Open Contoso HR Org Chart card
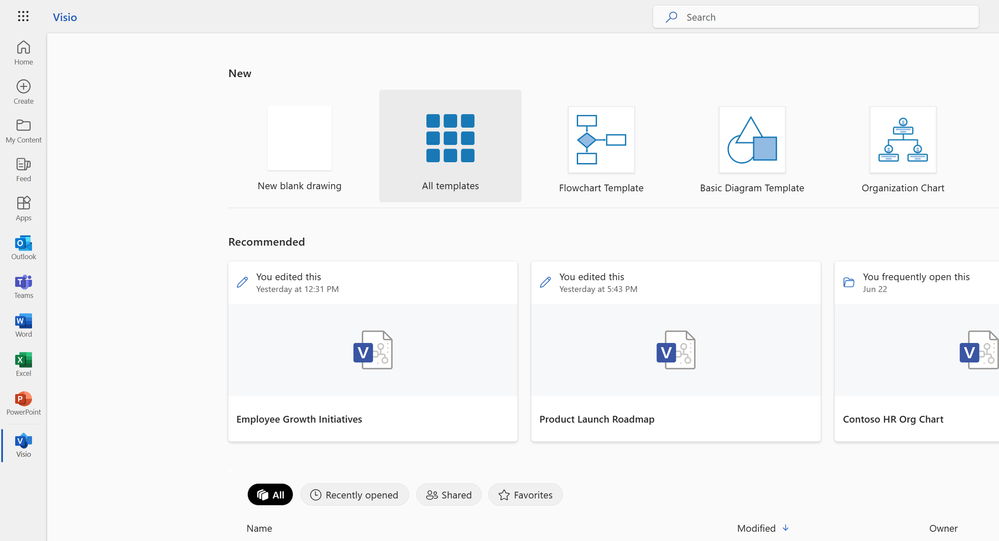999x541 pixels. (917, 351)
